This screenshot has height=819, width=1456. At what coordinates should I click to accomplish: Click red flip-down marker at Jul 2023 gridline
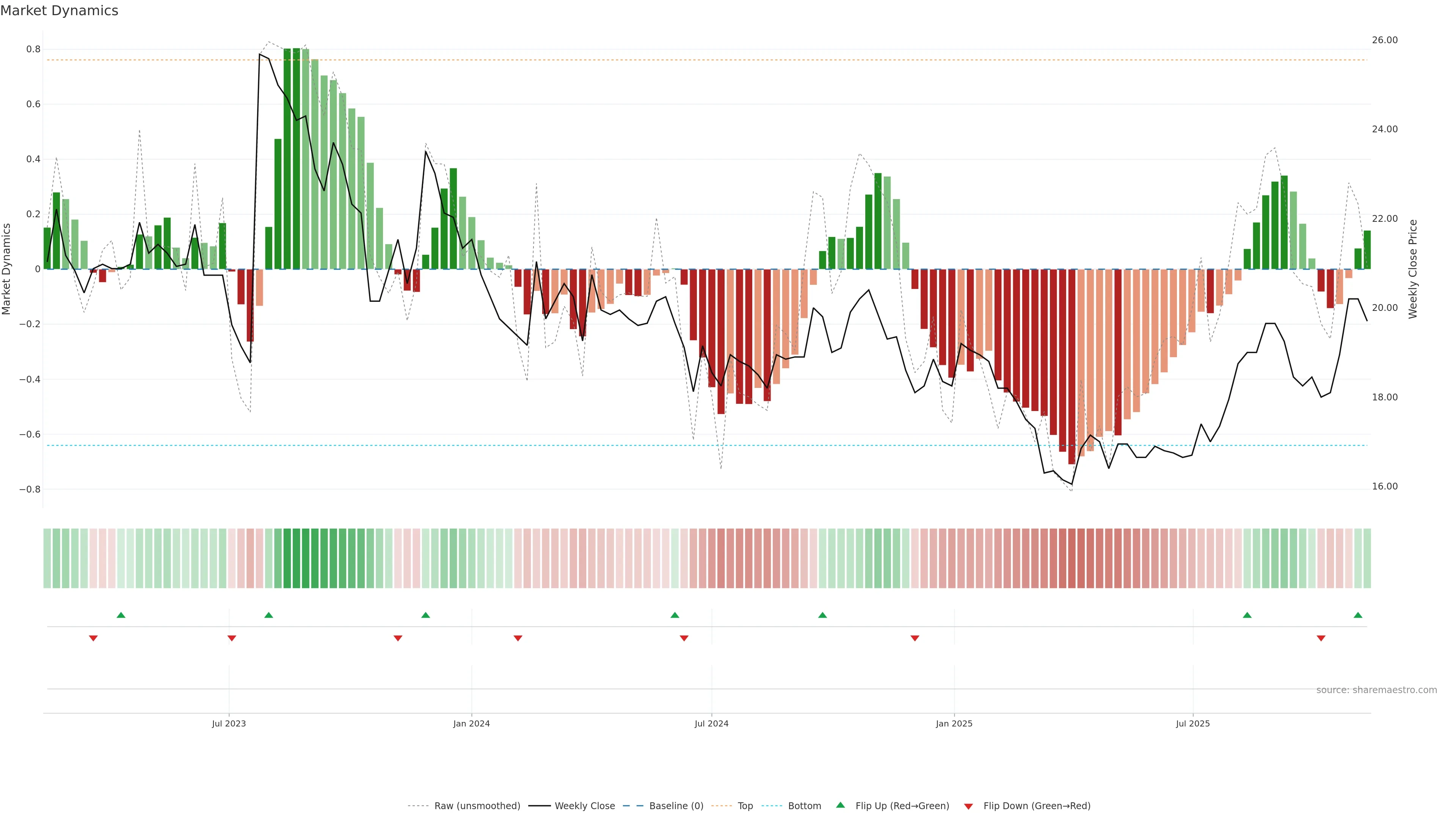(x=232, y=638)
